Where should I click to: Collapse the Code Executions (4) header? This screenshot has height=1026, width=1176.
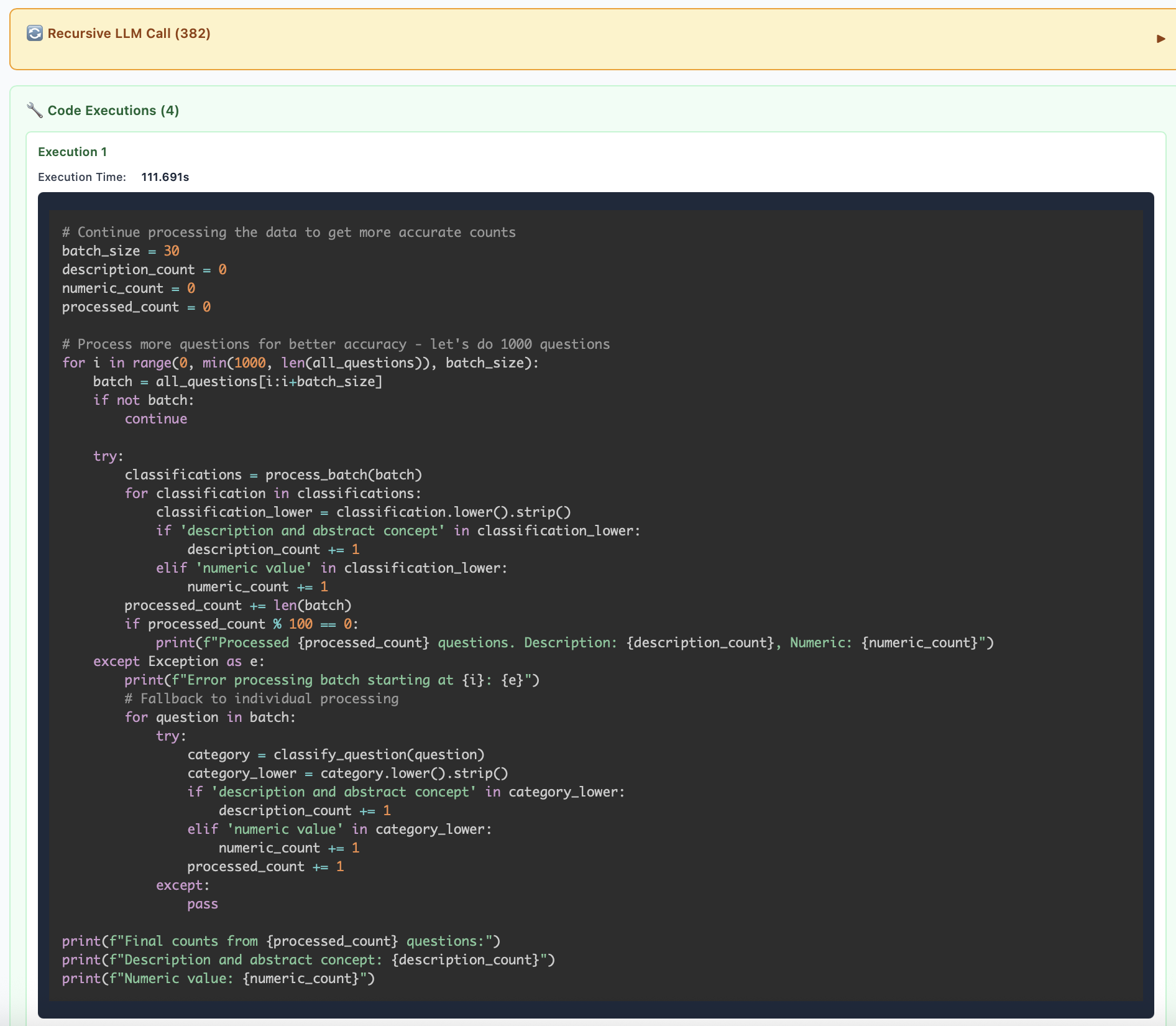pyautogui.click(x=113, y=111)
